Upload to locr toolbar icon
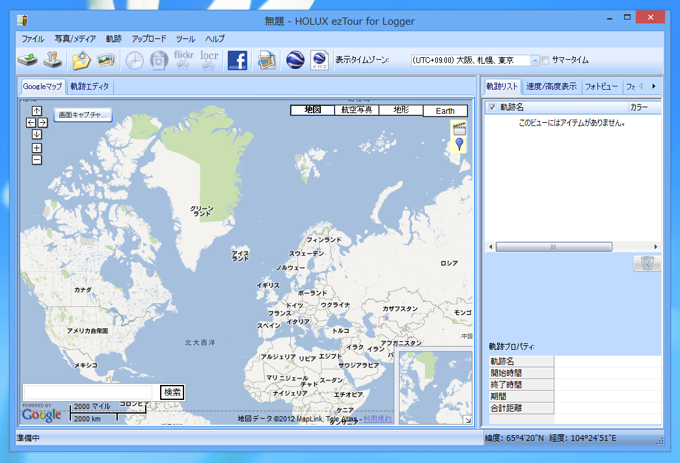The image size is (680, 463). [x=209, y=60]
